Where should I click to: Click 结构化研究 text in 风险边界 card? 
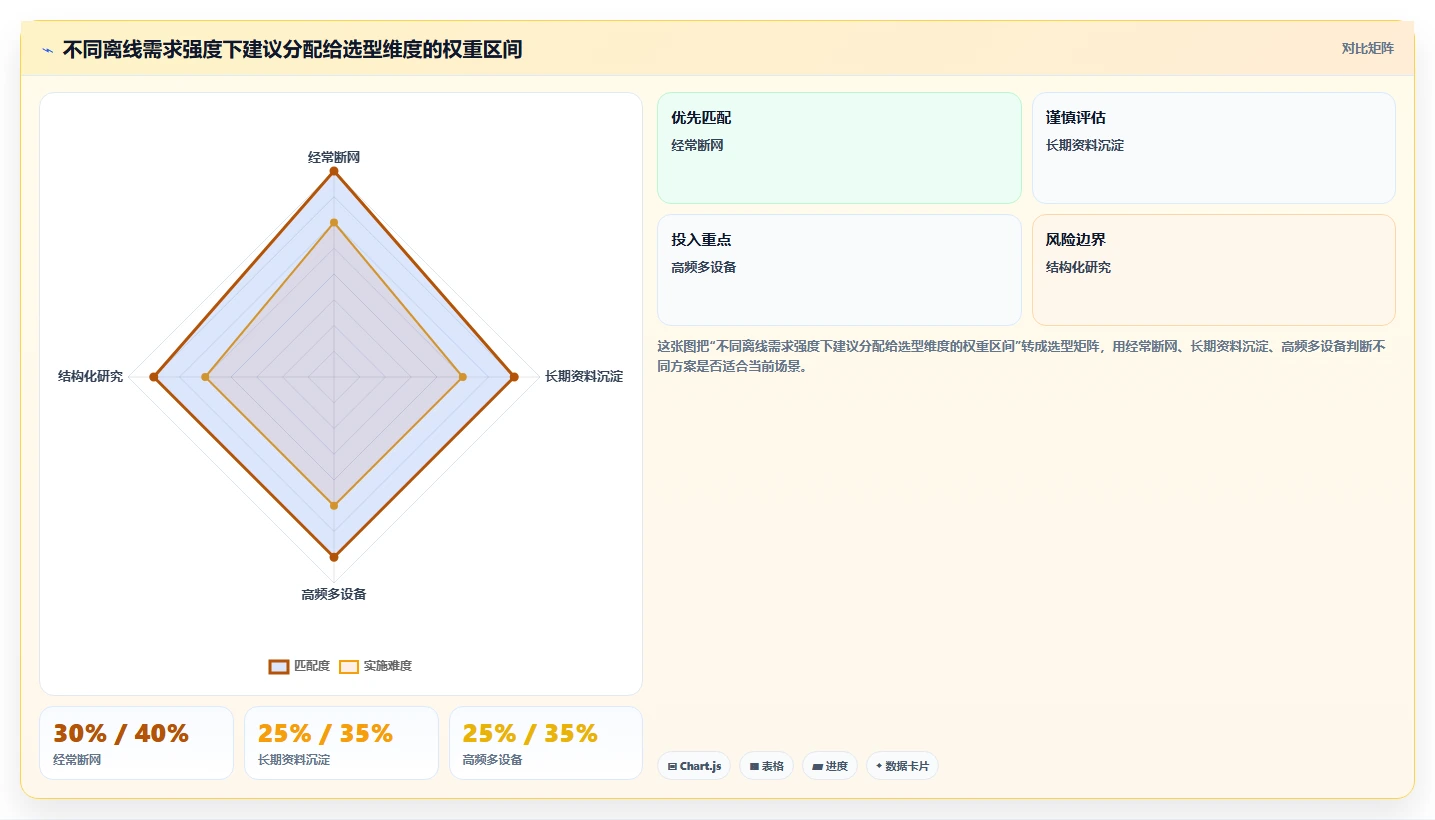[1078, 267]
